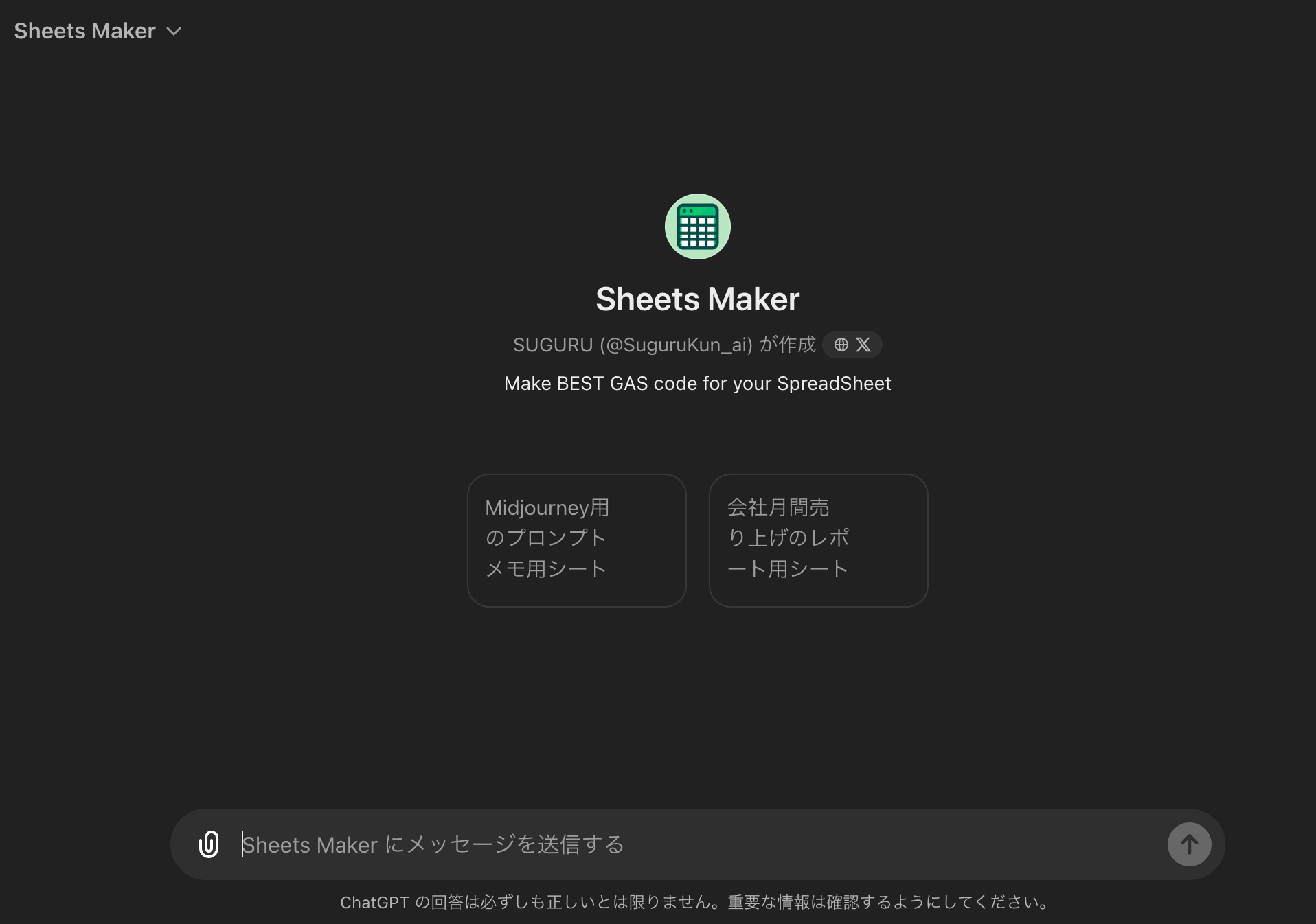Image resolution: width=1316 pixels, height=924 pixels.
Task: Open attachments via the paperclip icon
Action: (x=208, y=844)
